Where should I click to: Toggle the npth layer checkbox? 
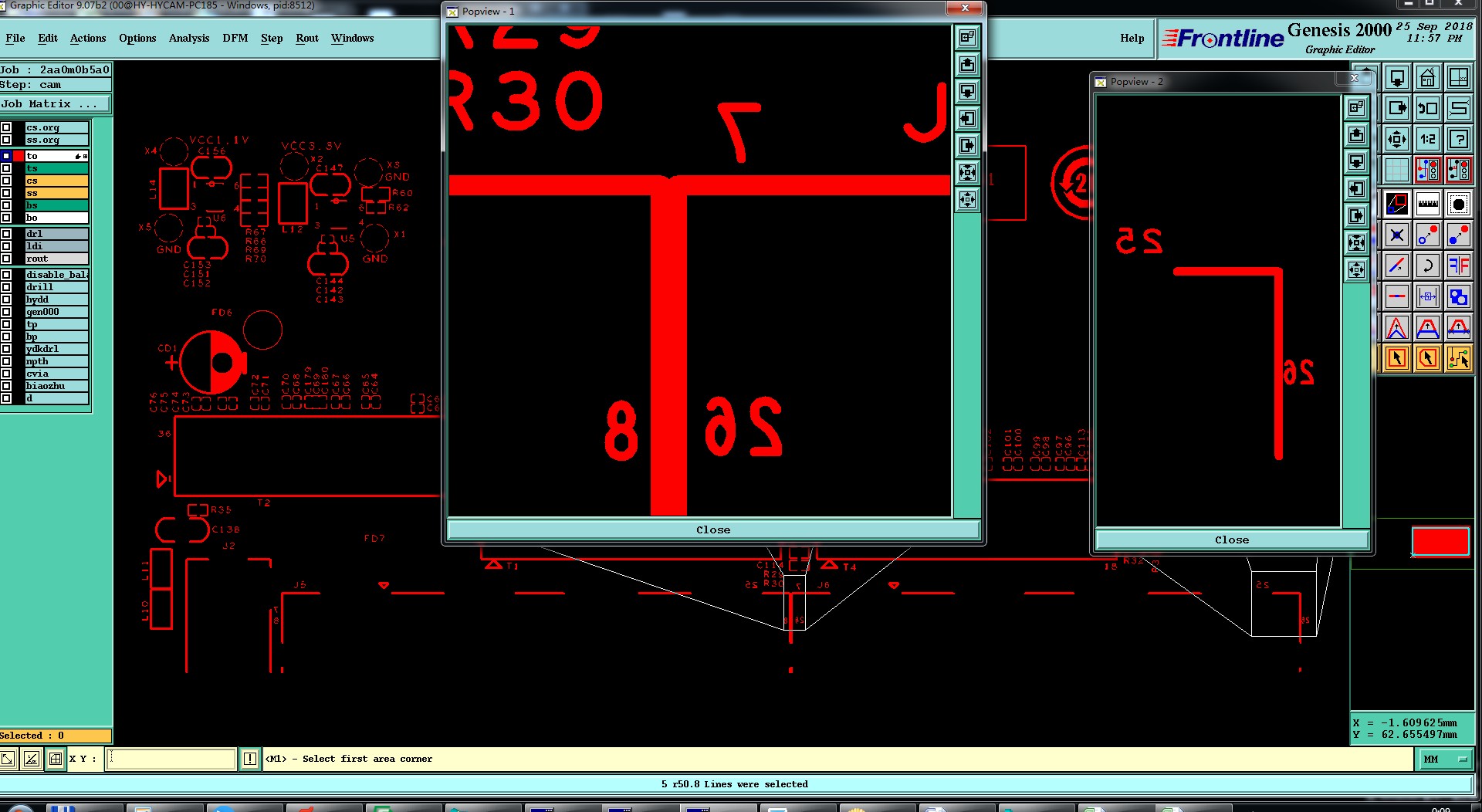click(x=6, y=361)
